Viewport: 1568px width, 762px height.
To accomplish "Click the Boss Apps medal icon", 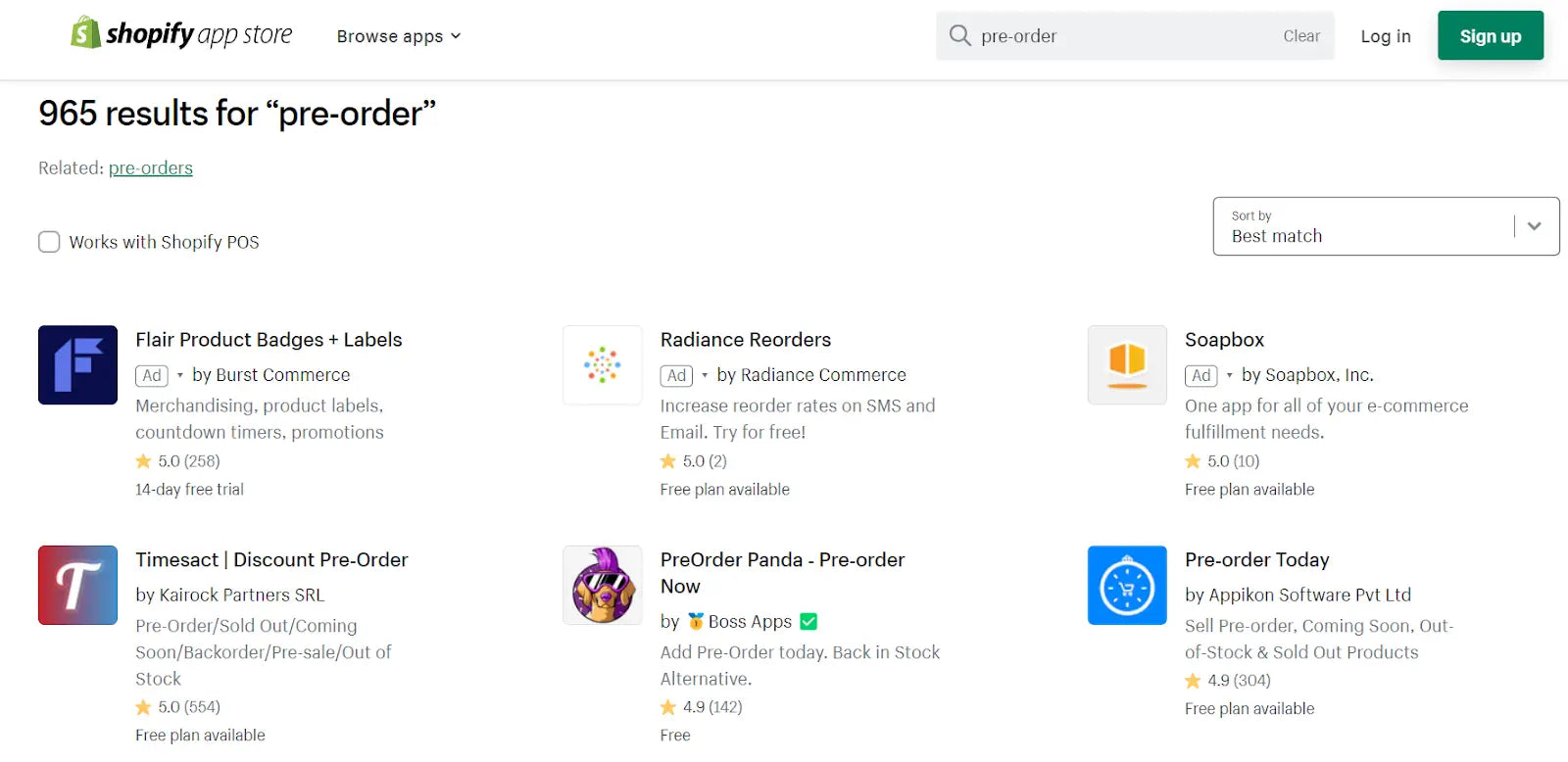I will (696, 621).
